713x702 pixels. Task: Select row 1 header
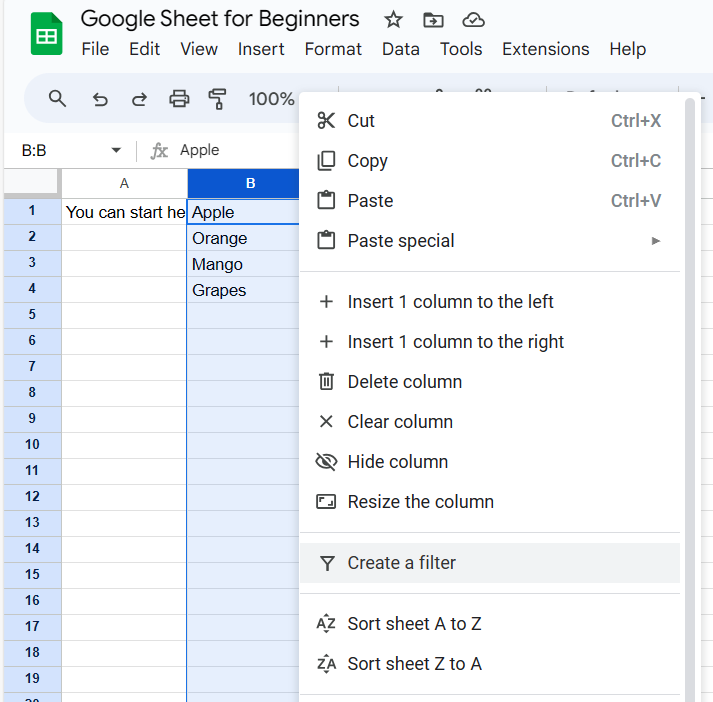(x=32, y=211)
